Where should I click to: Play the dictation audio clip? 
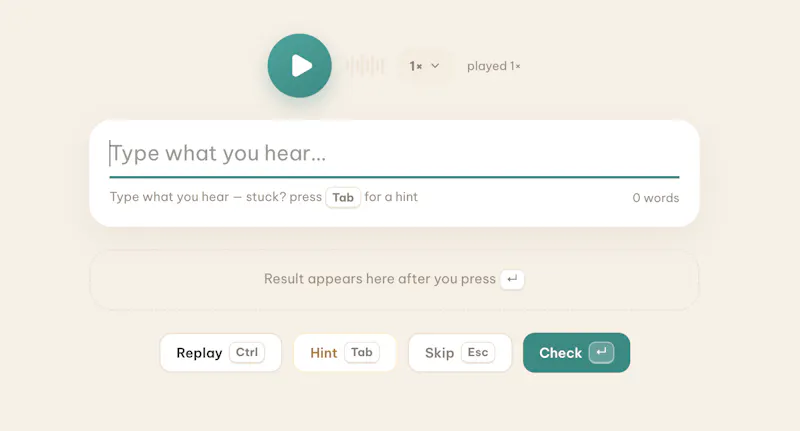[x=299, y=66]
